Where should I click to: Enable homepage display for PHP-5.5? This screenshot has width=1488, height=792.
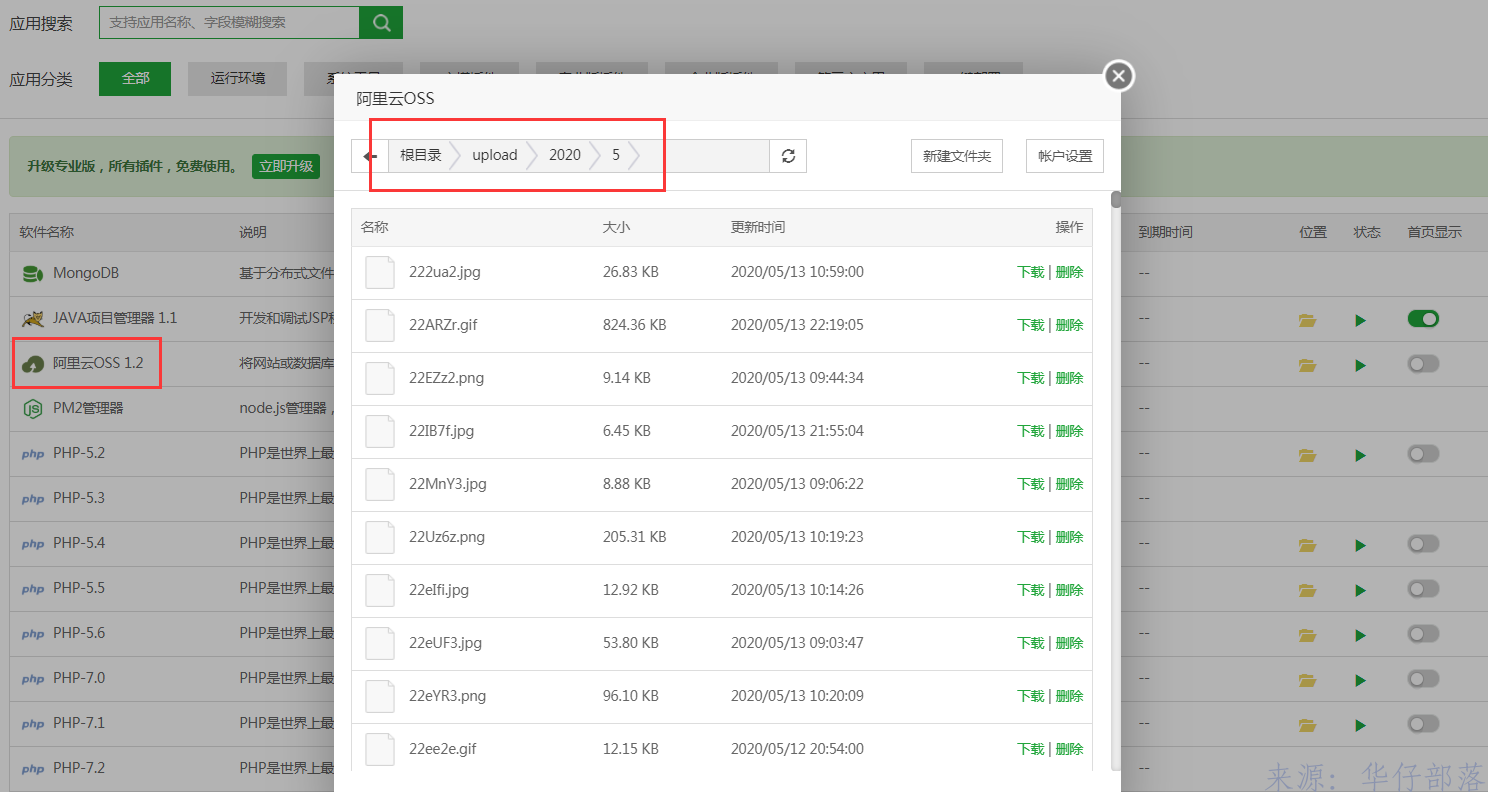click(1423, 589)
